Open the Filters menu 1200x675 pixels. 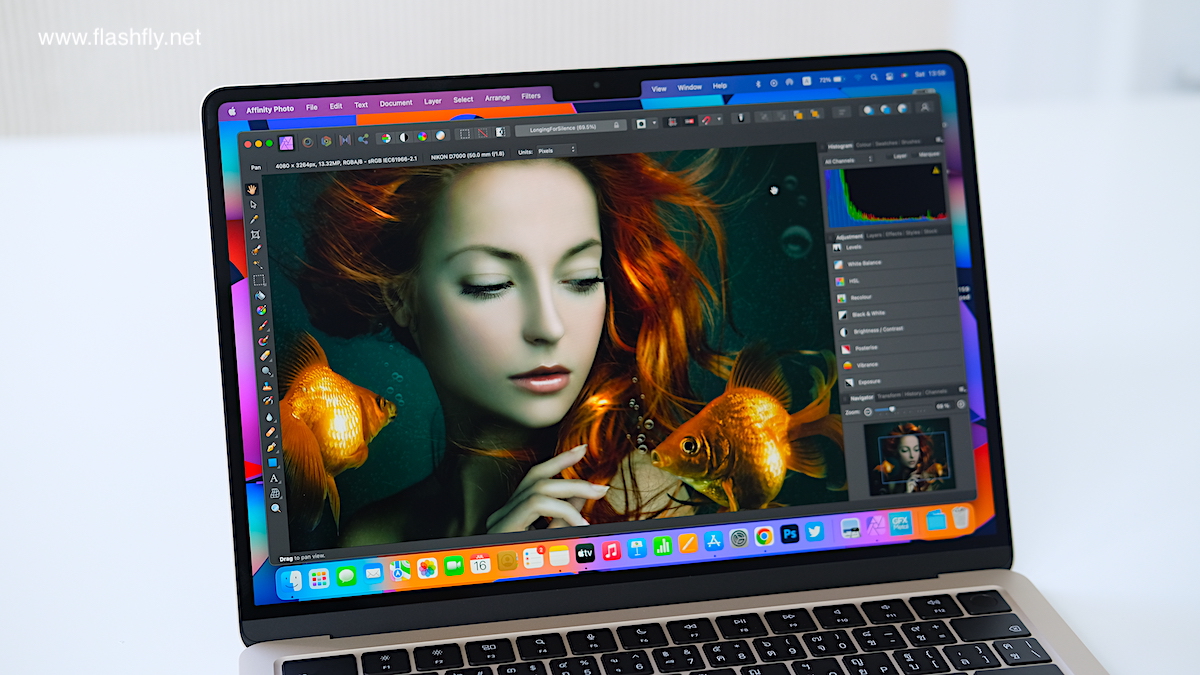pos(531,97)
